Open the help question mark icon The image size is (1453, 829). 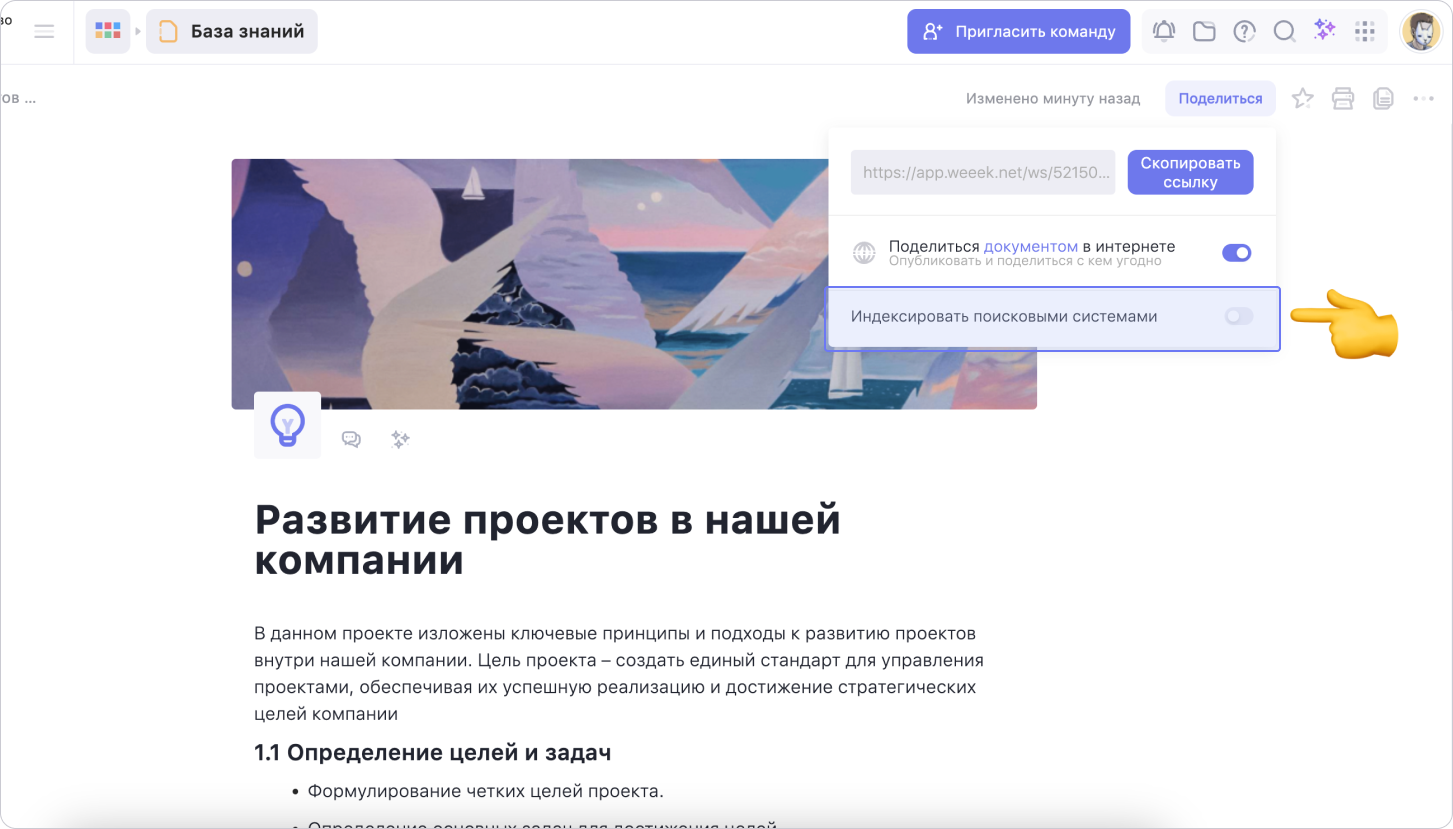[x=1244, y=31]
